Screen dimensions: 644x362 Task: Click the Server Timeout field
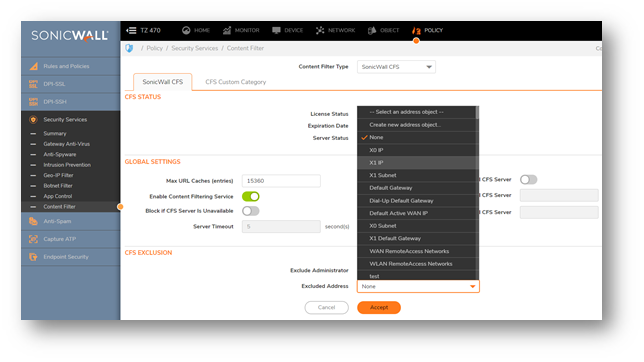(281, 226)
